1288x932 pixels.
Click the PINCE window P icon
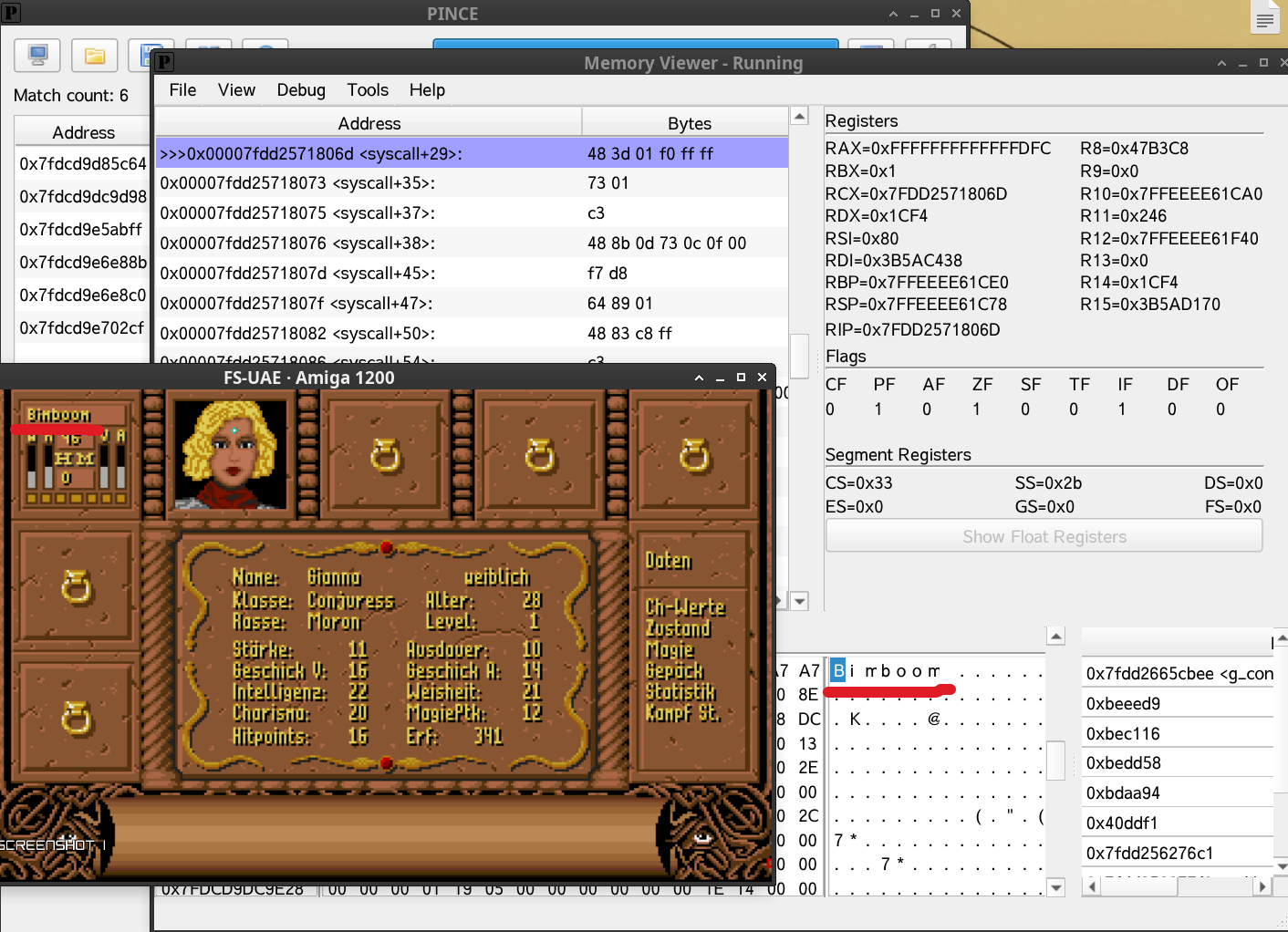(11, 13)
